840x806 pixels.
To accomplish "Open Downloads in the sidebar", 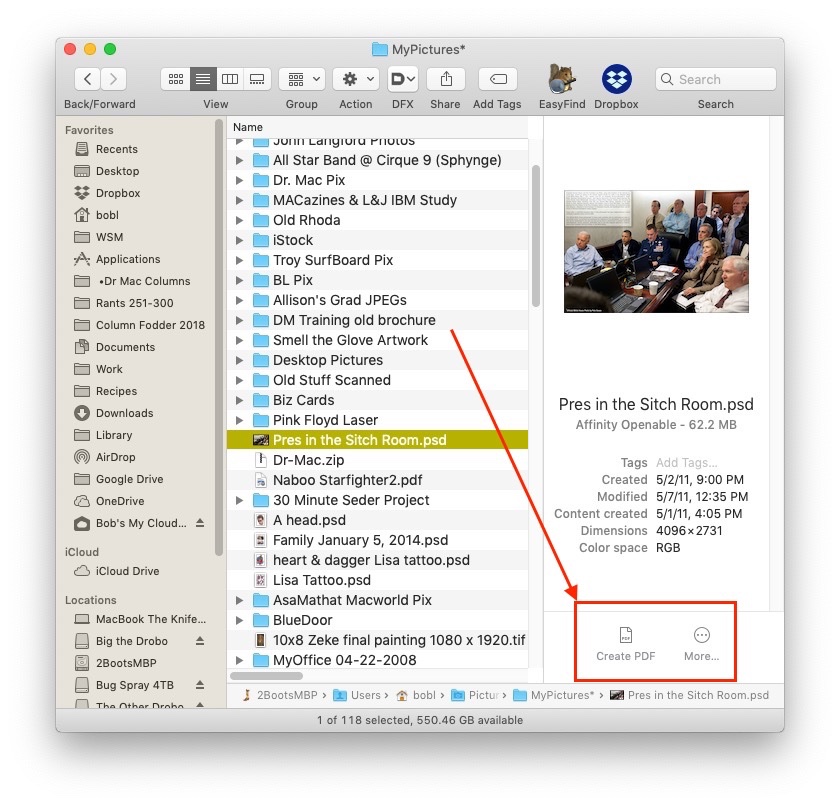I will (x=124, y=413).
